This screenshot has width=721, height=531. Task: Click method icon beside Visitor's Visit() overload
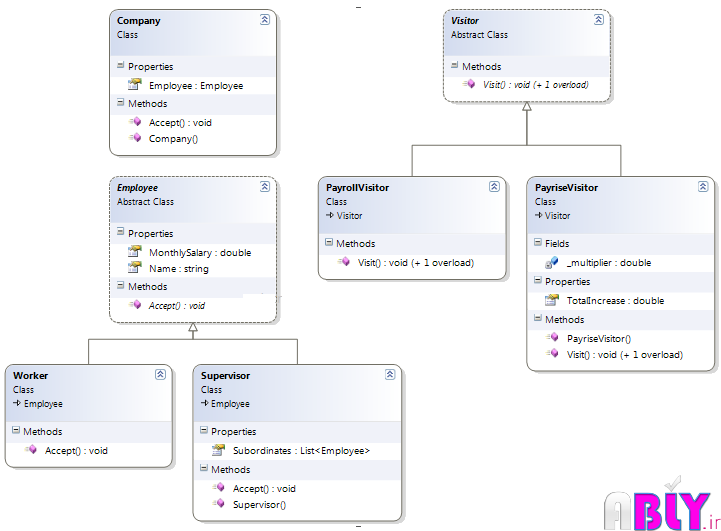click(x=469, y=84)
